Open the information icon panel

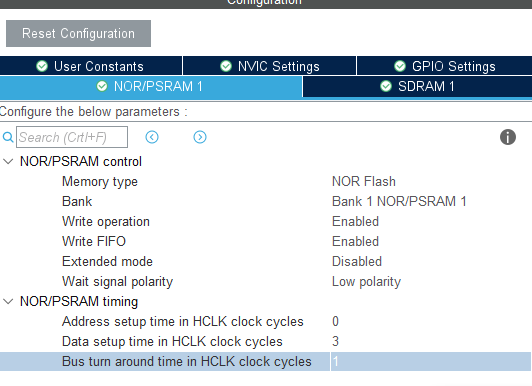[x=508, y=137]
